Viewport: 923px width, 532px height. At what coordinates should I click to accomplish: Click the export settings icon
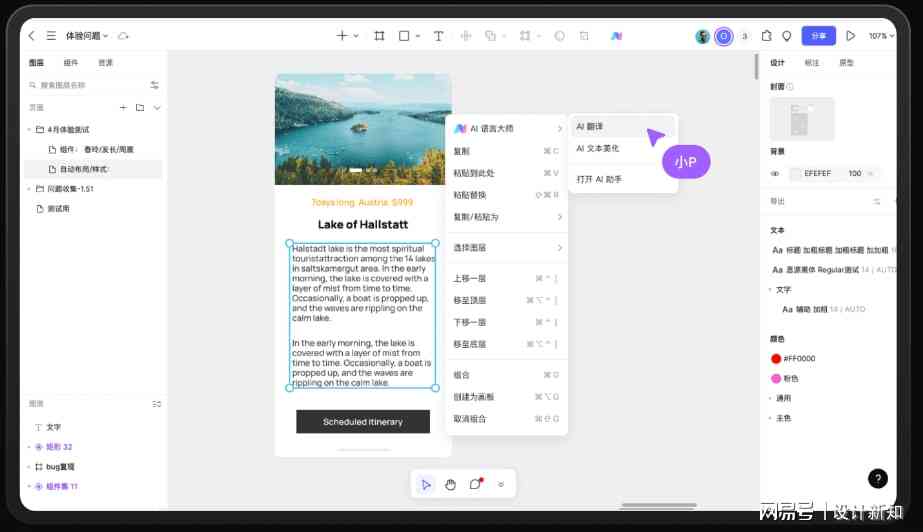tap(876, 201)
